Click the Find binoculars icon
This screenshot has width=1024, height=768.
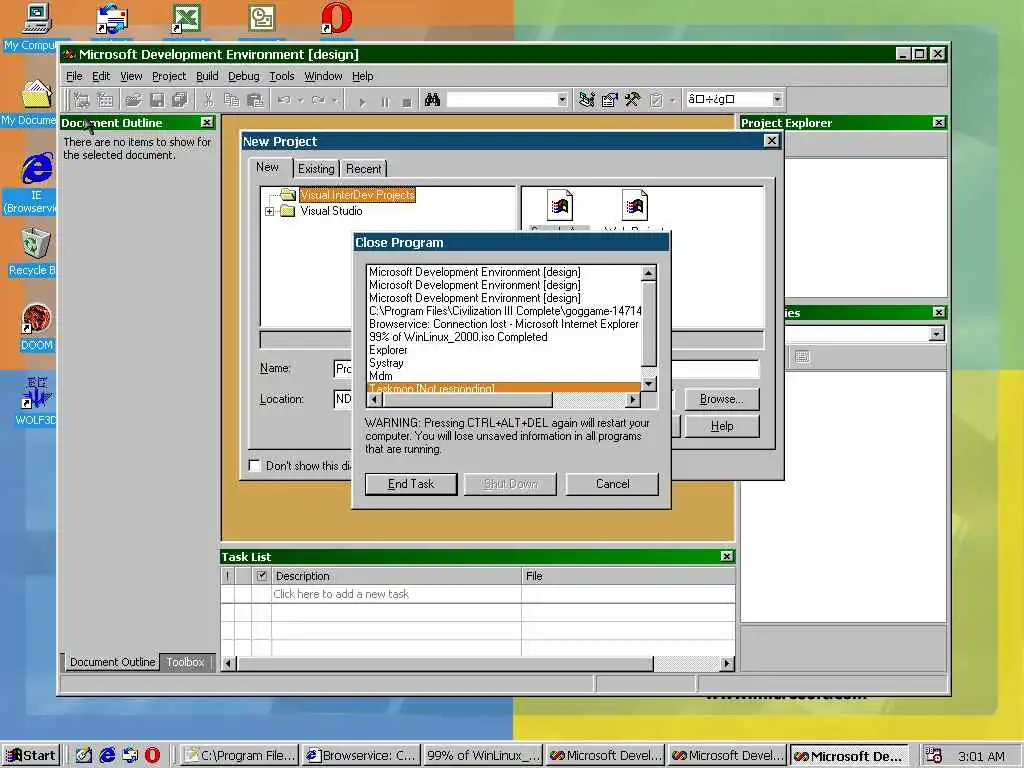pos(432,100)
